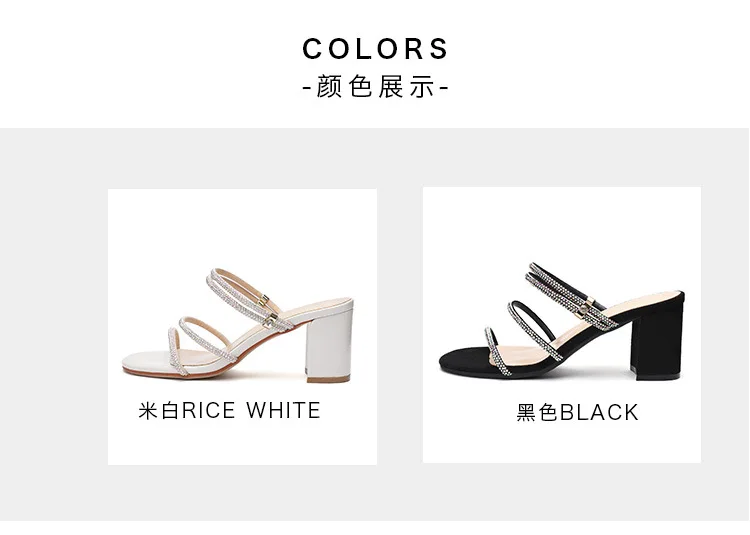Select the black sandal's front toe strap
The width and height of the screenshot is (750, 535).
click(498, 351)
